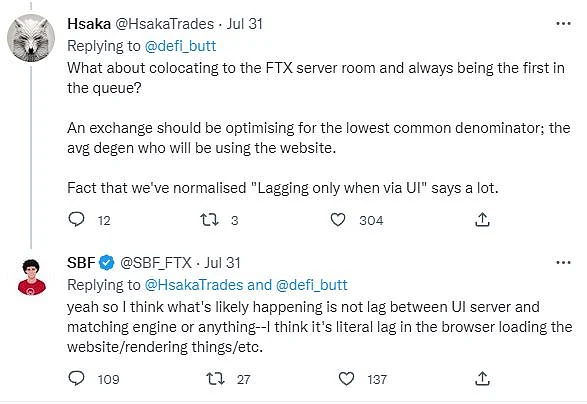
Task: Retweet SBF's tweet about browser lag
Action: [x=216, y=379]
